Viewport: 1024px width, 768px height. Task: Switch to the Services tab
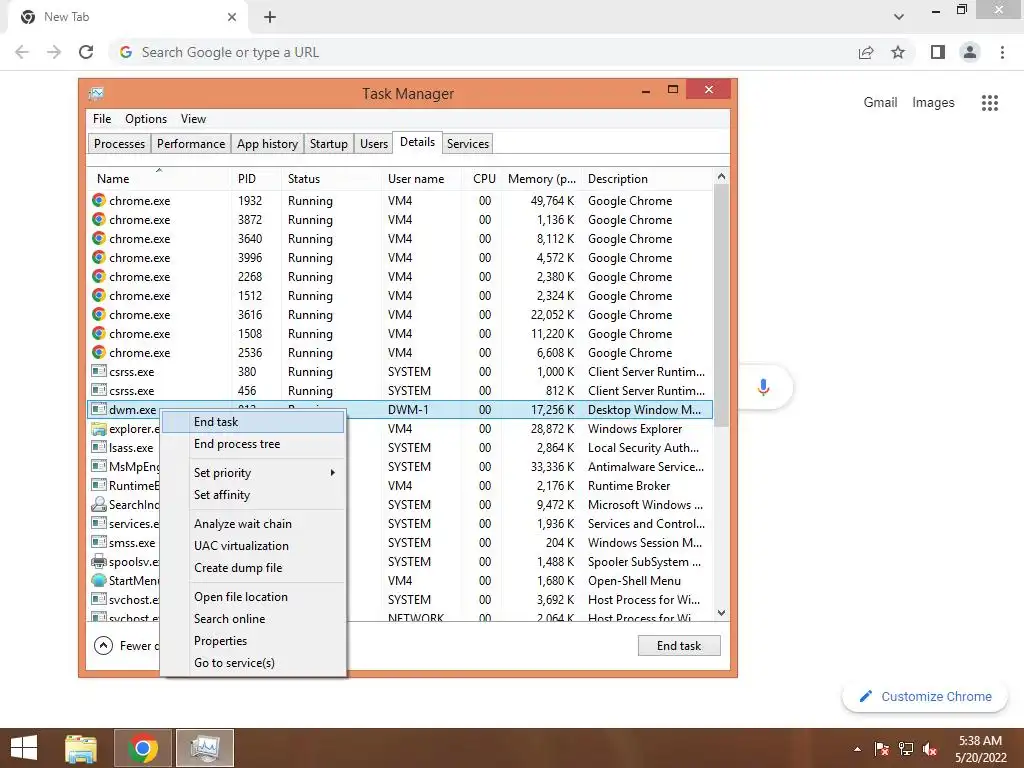coord(468,144)
